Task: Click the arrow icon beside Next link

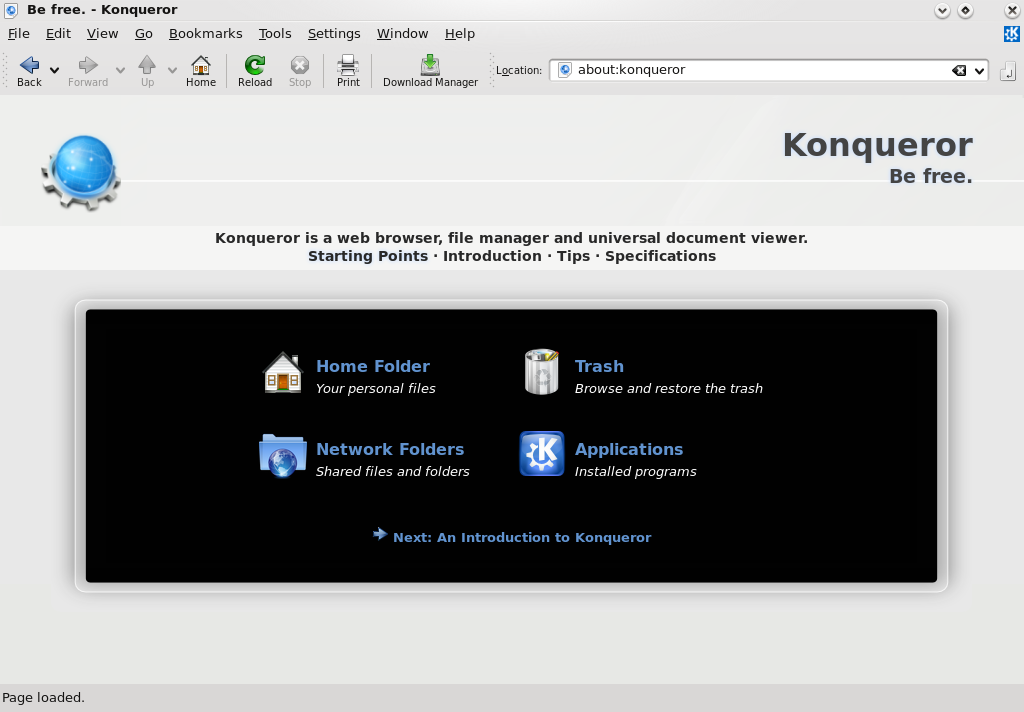Action: tap(380, 534)
